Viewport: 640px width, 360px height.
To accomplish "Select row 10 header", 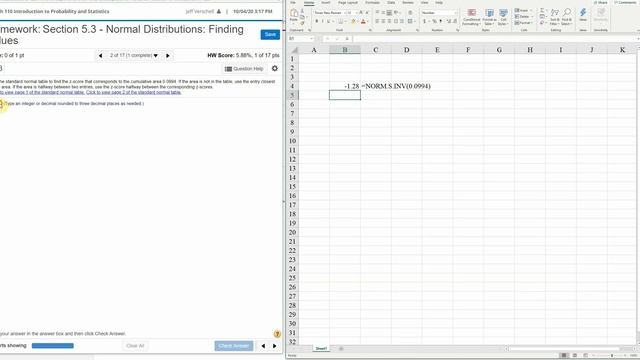I will click(x=292, y=141).
